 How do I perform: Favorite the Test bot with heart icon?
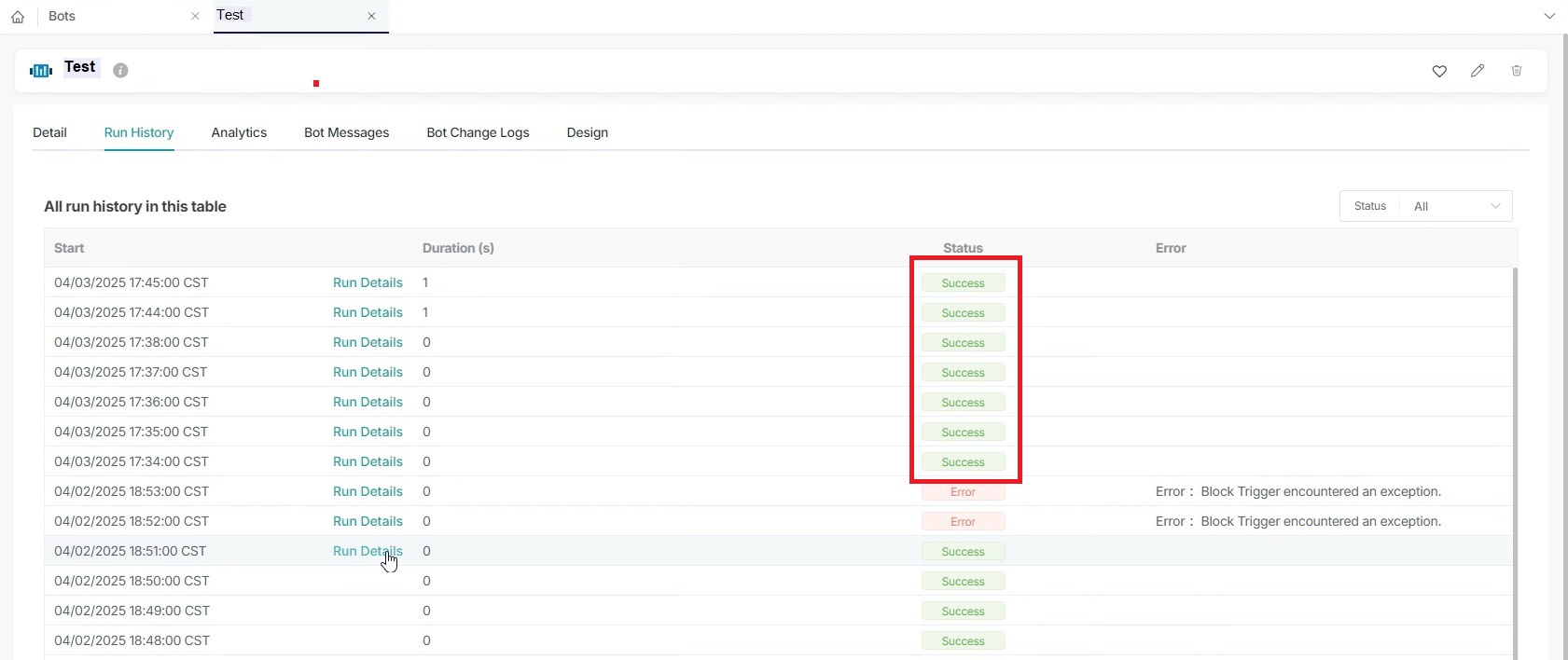pos(1439,71)
